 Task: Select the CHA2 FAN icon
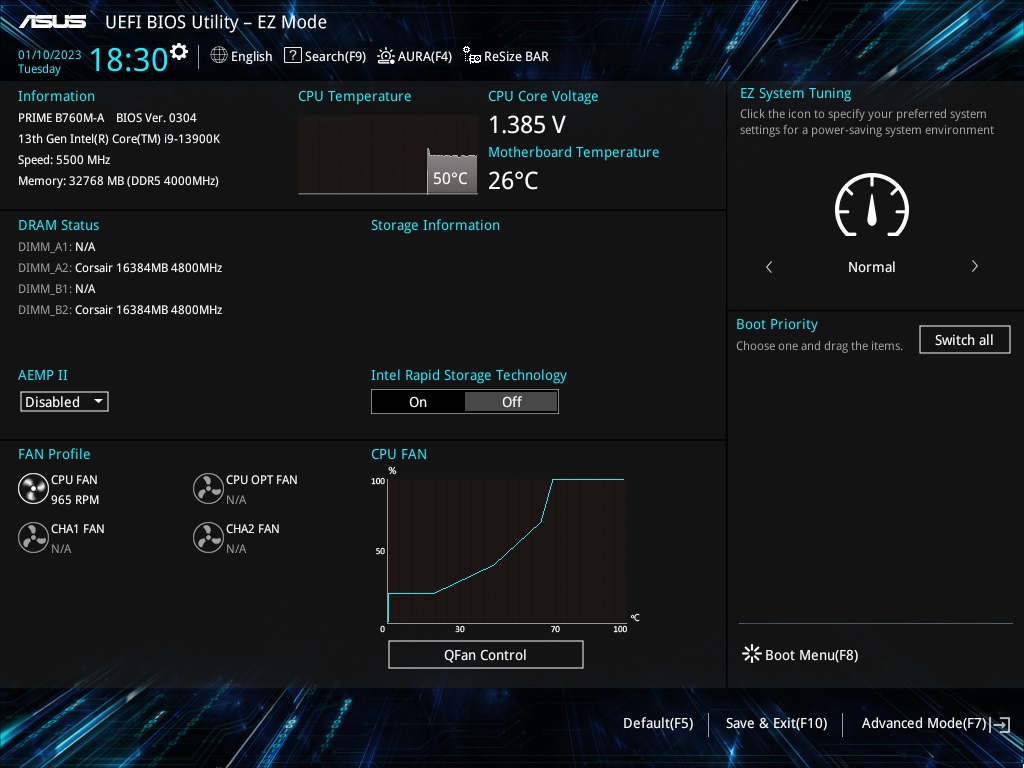[x=208, y=538]
